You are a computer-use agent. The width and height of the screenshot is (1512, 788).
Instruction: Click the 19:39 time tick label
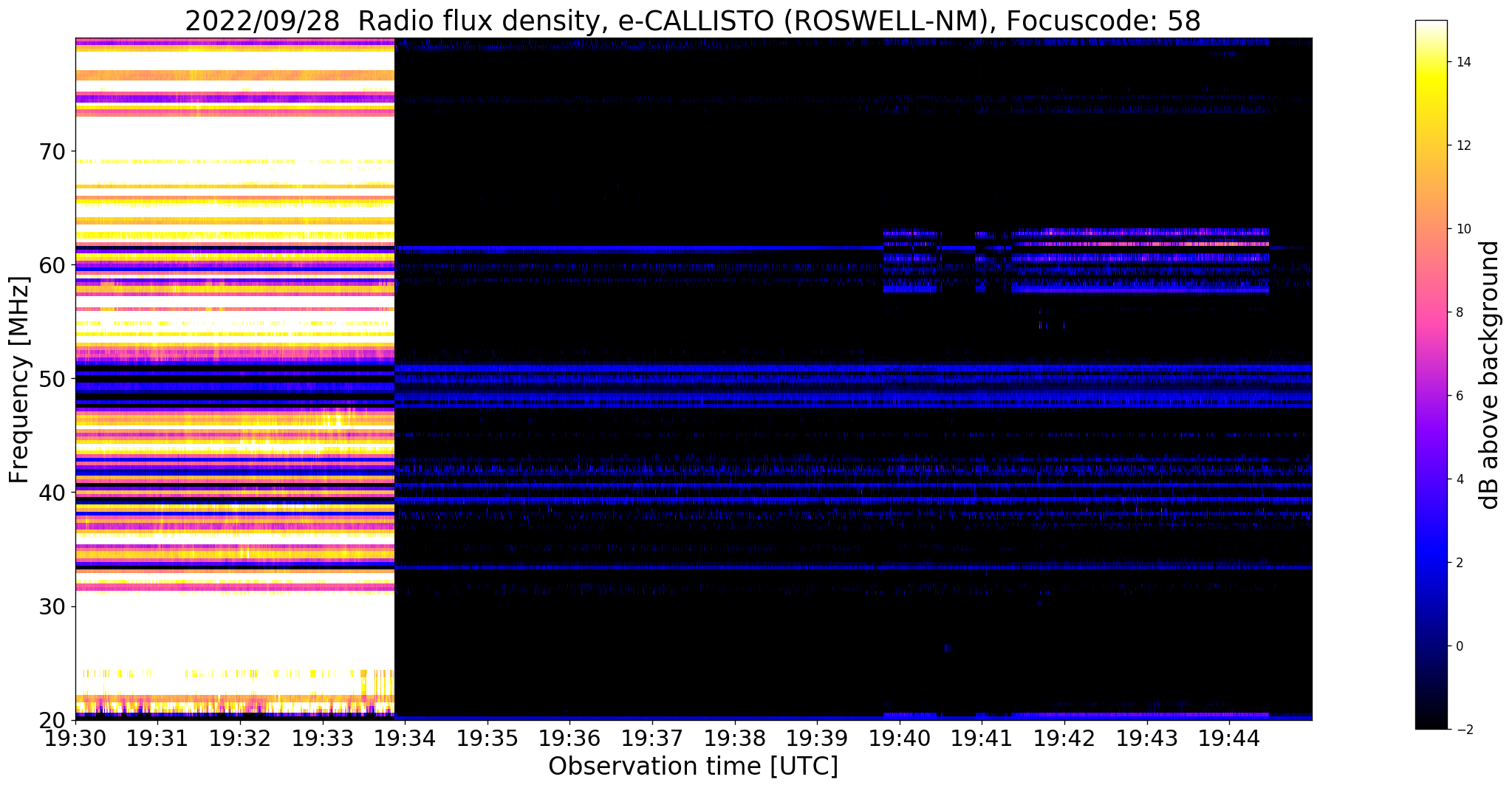click(817, 737)
